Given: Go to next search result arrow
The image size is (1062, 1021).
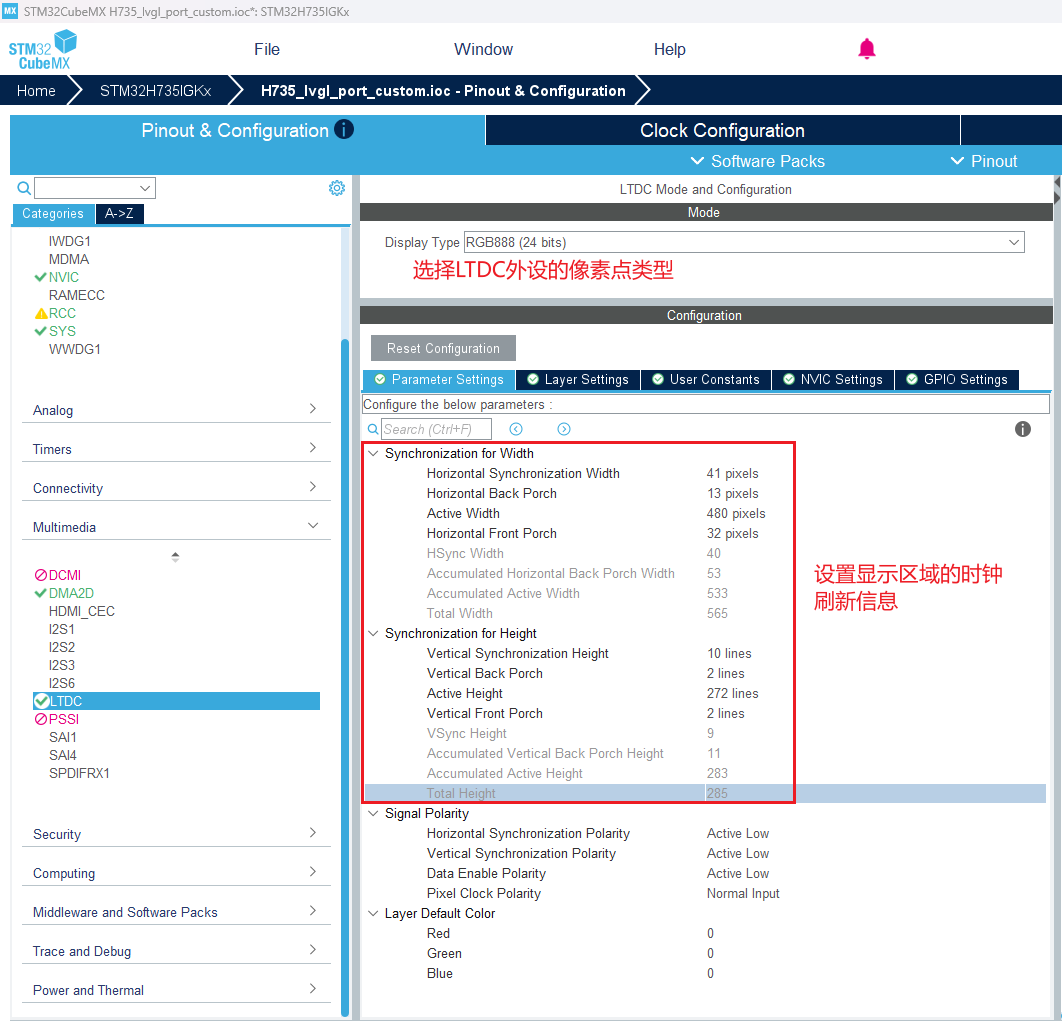Looking at the screenshot, I should [x=564, y=429].
